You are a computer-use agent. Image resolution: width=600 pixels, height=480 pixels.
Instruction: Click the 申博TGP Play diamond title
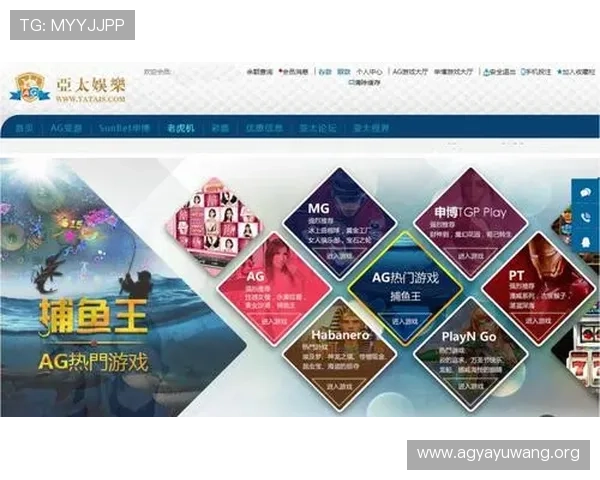[470, 212]
